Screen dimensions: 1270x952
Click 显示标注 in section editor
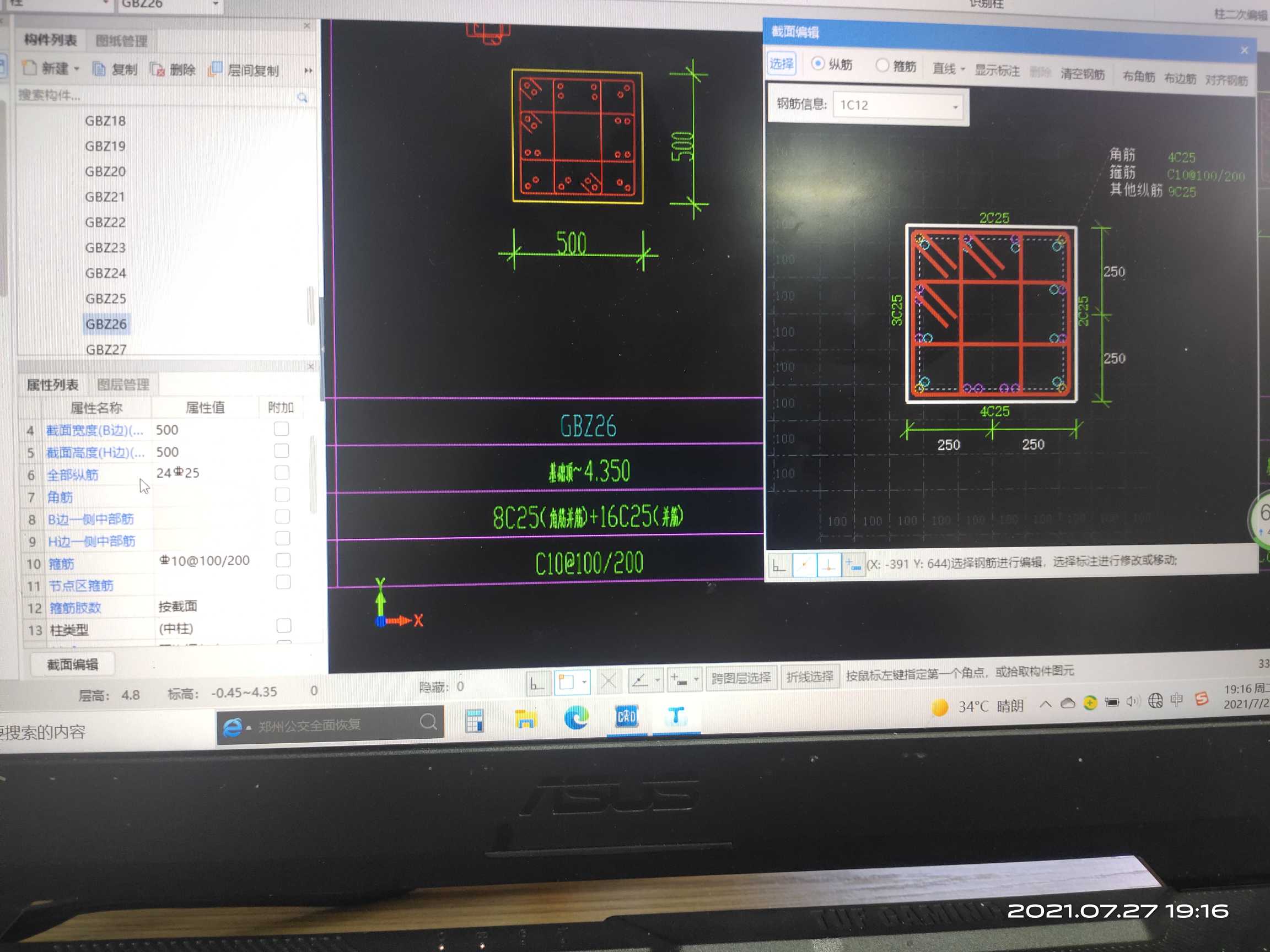[997, 71]
